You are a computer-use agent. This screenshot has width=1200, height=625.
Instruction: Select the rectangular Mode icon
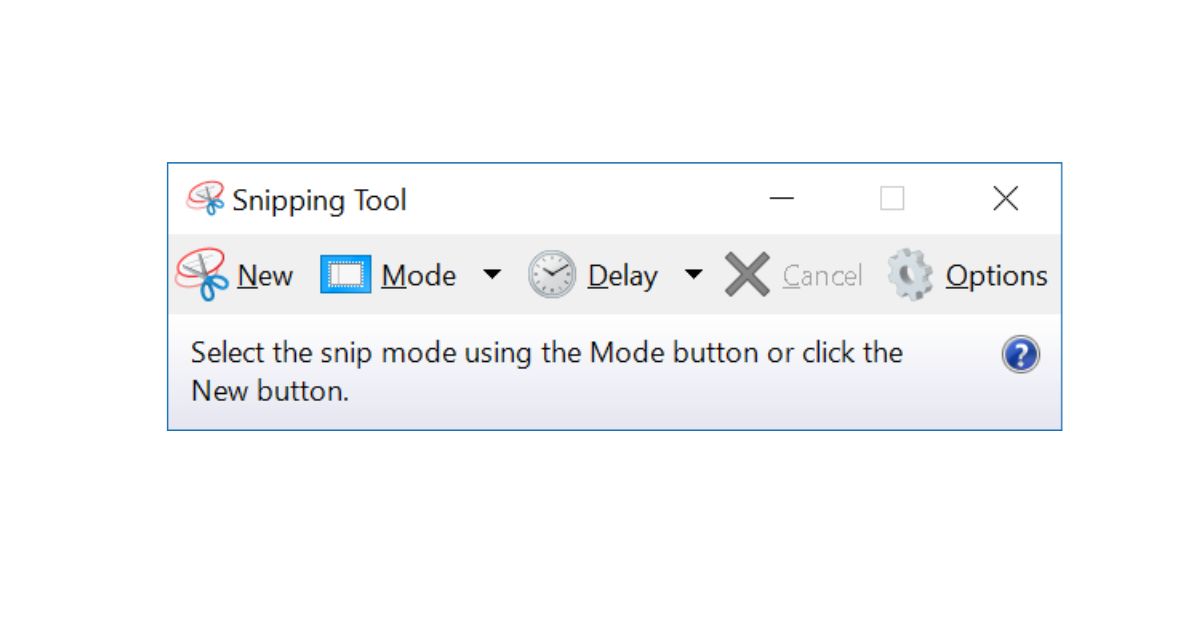tap(346, 275)
